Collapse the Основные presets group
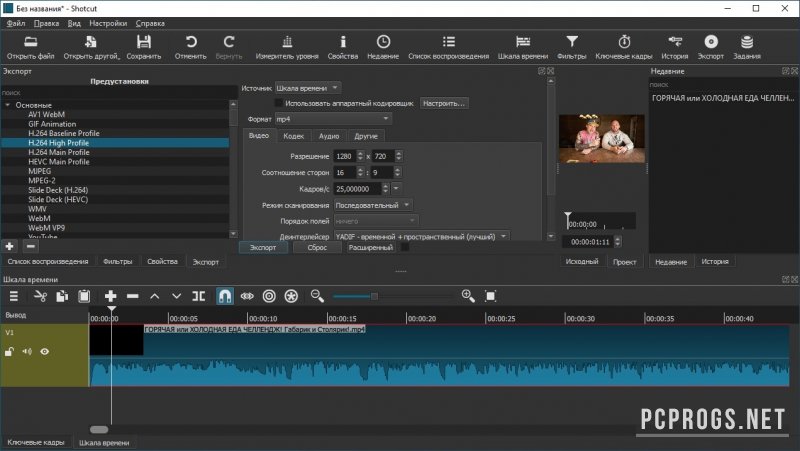 tap(8, 105)
